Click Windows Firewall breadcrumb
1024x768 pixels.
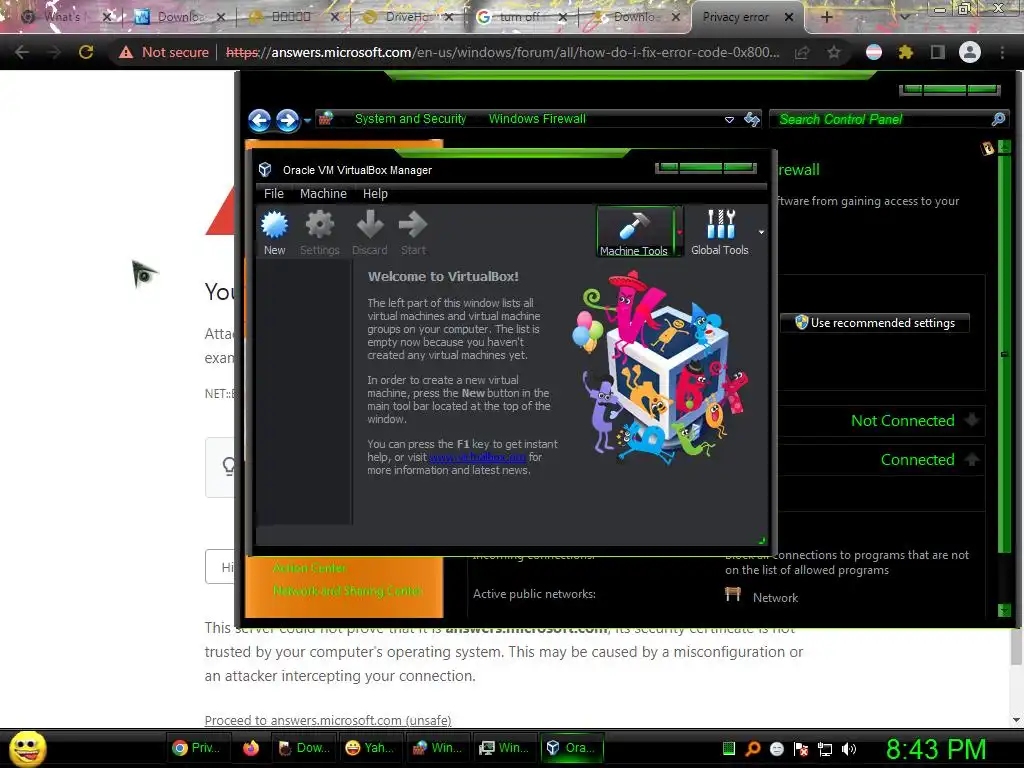click(x=537, y=119)
